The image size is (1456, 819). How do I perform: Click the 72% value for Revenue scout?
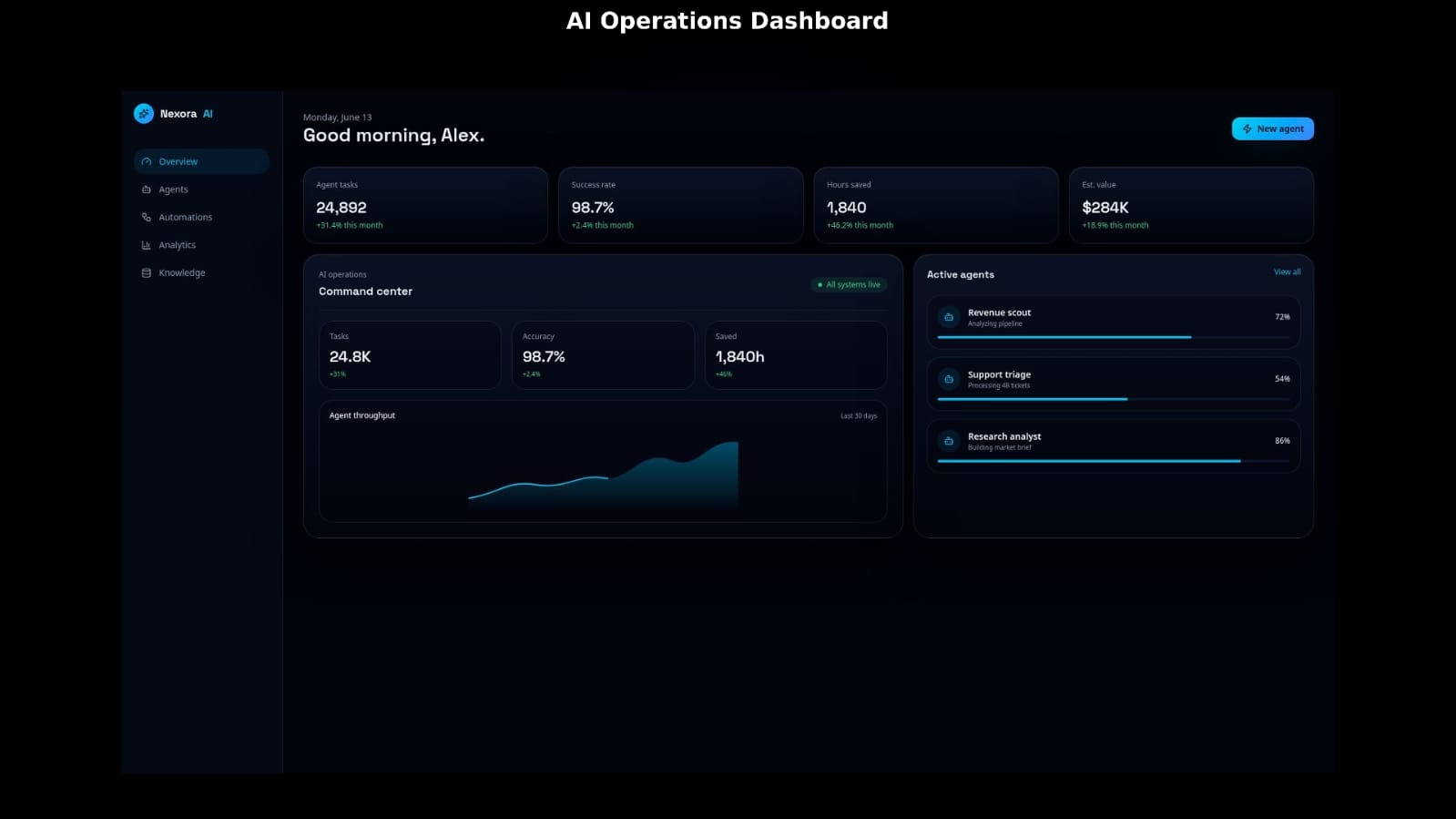[x=1282, y=317]
